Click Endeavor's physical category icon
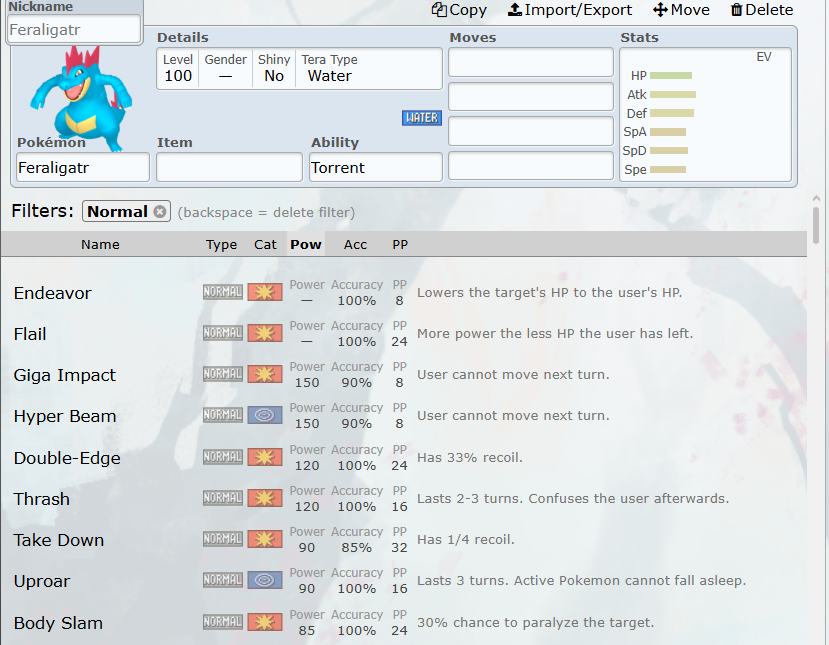 click(x=265, y=292)
